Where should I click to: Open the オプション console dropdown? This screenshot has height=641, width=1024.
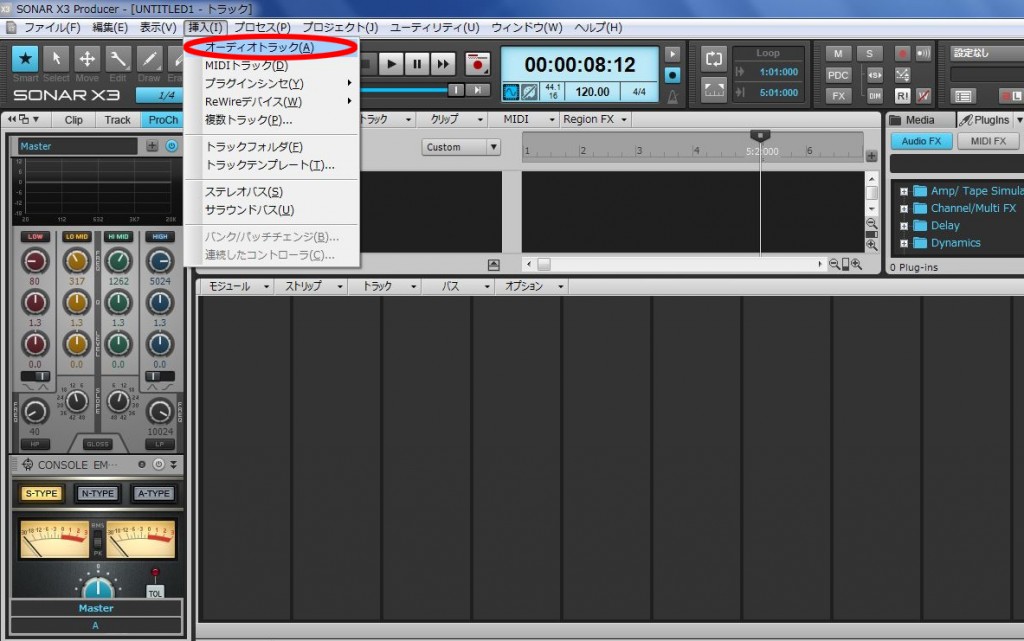[534, 287]
